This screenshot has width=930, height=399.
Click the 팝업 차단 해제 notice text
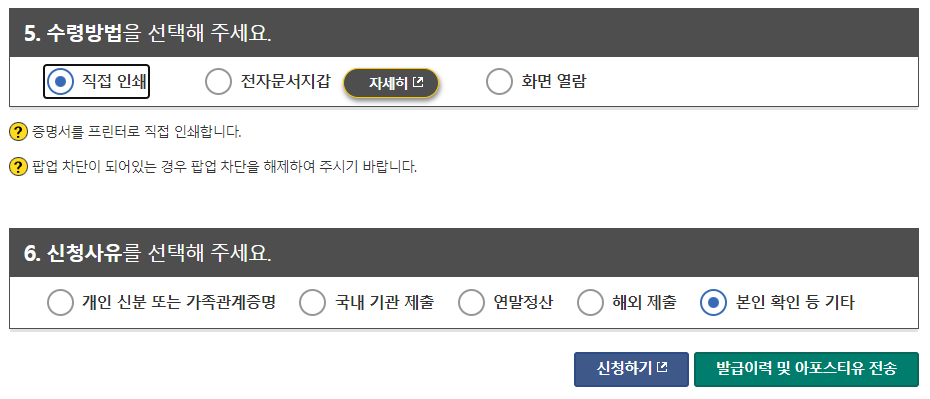224,167
